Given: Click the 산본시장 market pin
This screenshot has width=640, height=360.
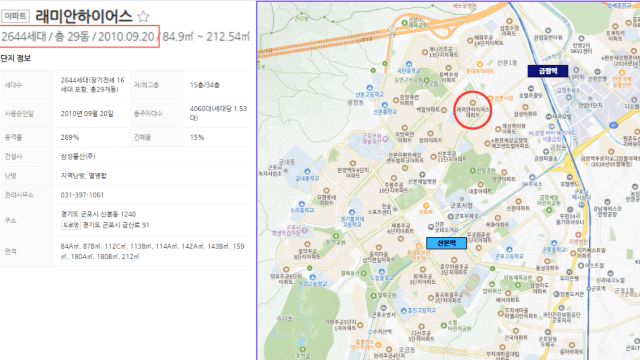Looking at the screenshot, I should [490, 98].
